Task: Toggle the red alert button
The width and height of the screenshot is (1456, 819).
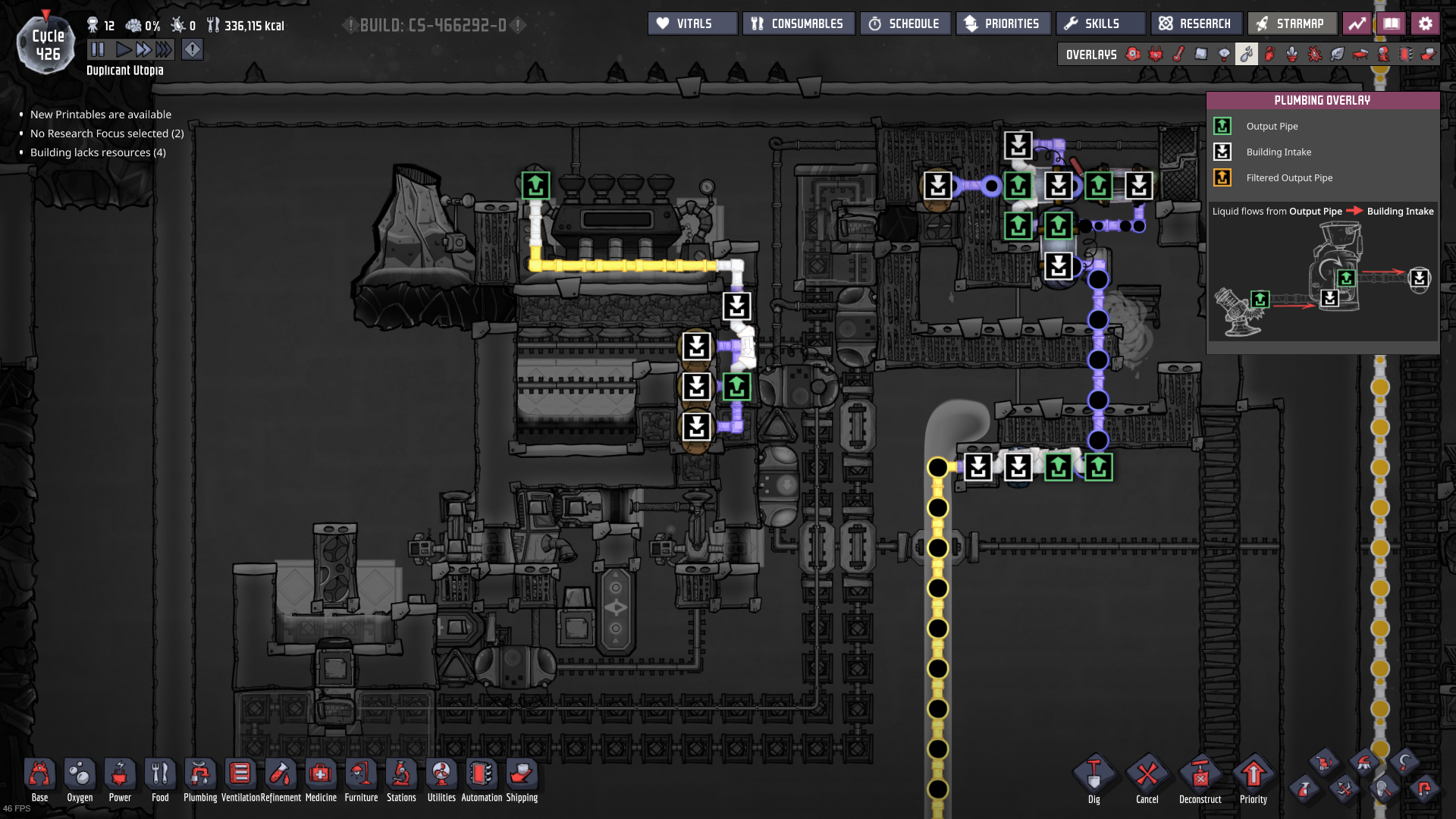Action: (193, 50)
